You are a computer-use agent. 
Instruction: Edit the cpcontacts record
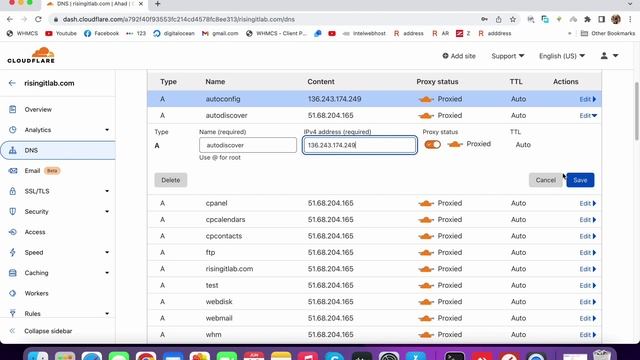click(x=588, y=236)
